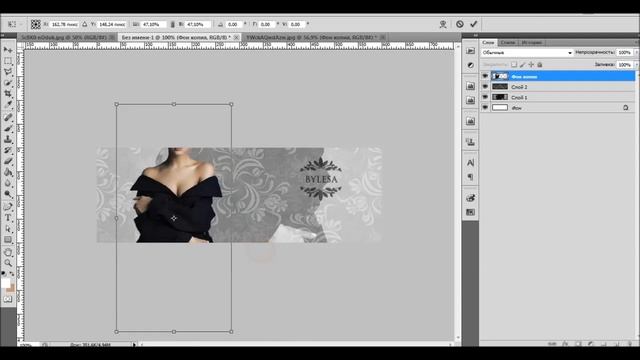Image resolution: width=640 pixels, height=360 pixels.
Task: Select the Crop tool
Action: pos(8,93)
